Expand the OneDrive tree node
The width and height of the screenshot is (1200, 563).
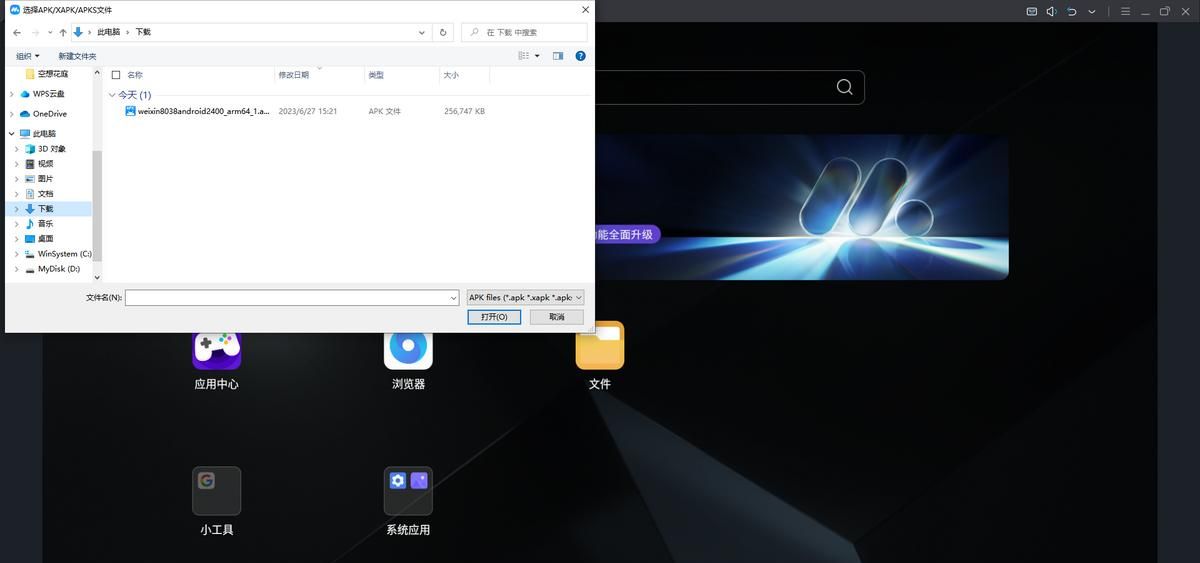click(x=11, y=114)
